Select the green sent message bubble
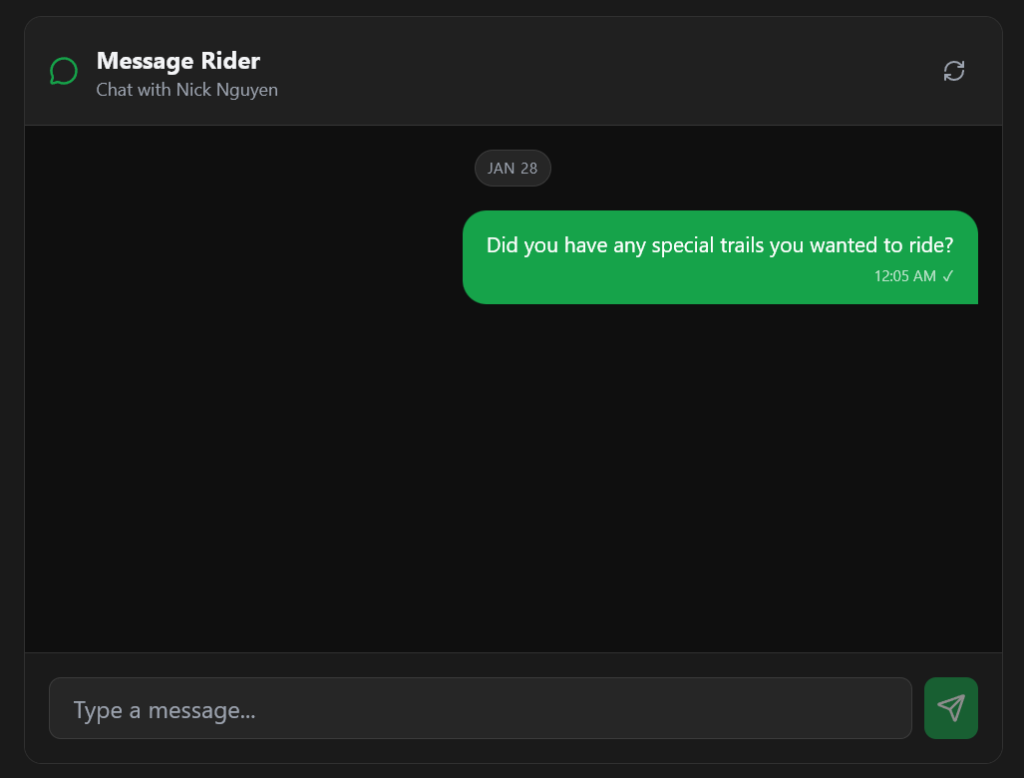 pyautogui.click(x=720, y=257)
